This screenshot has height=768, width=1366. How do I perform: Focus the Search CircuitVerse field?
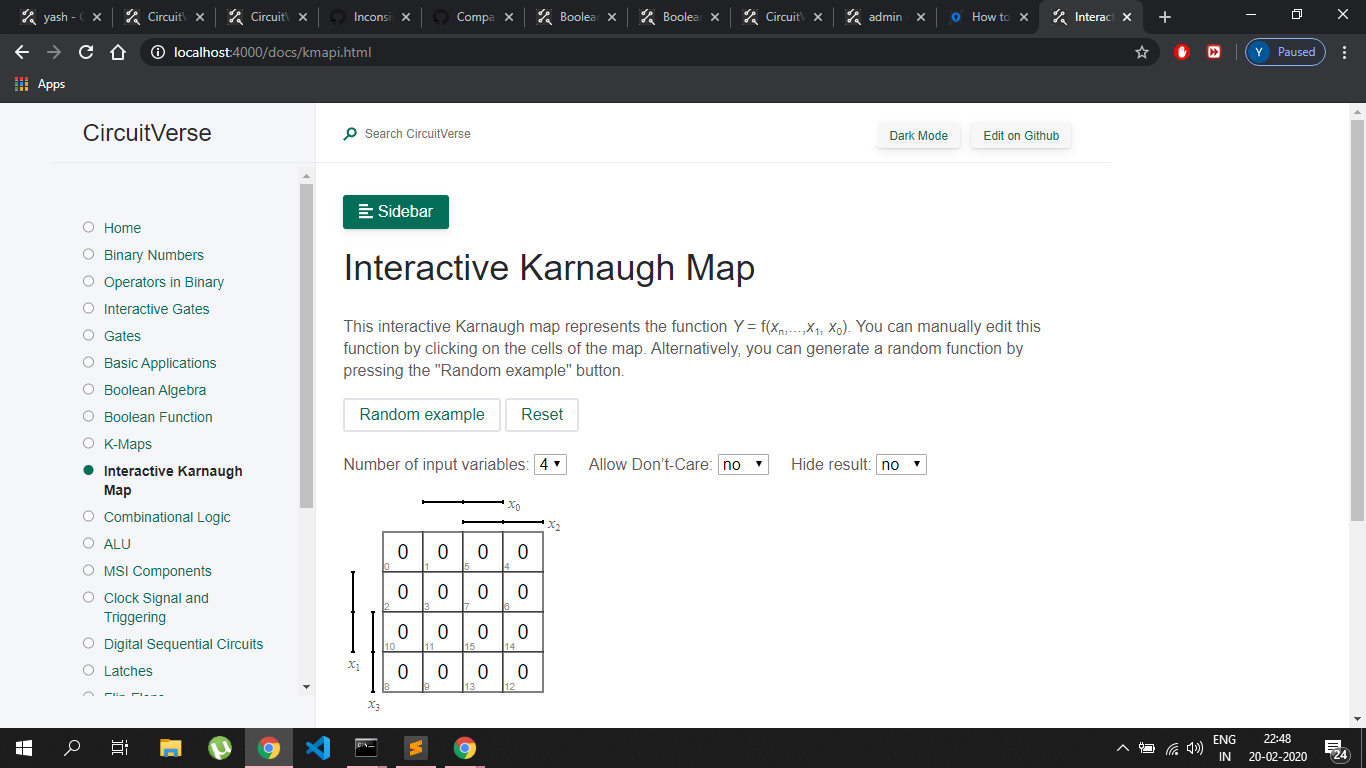(417, 134)
